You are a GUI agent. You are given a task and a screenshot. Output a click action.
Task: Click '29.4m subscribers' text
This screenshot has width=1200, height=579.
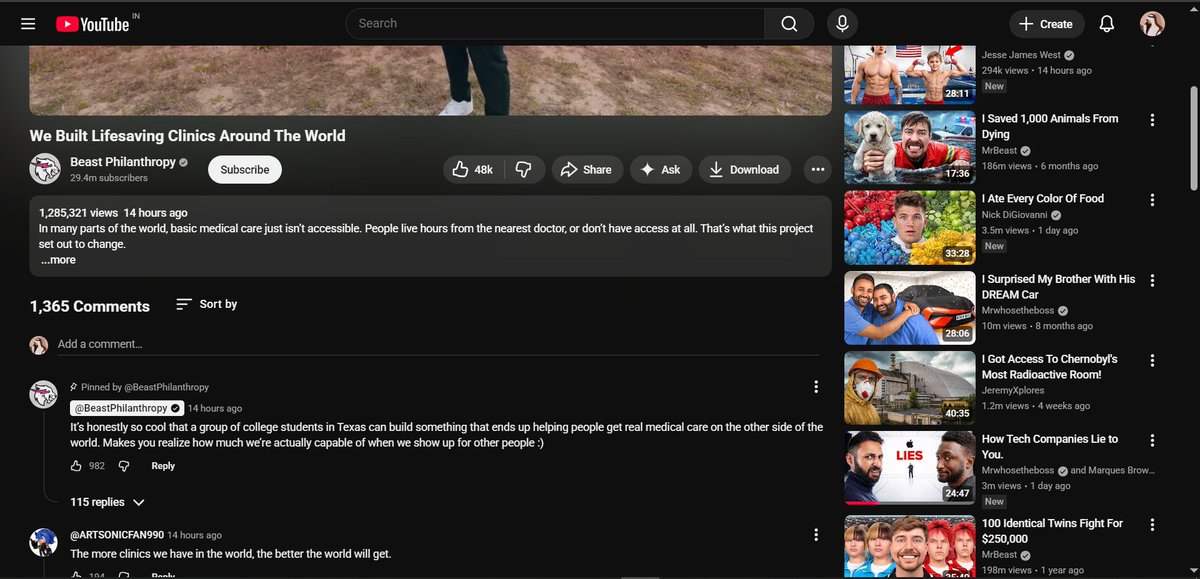click(x=109, y=178)
